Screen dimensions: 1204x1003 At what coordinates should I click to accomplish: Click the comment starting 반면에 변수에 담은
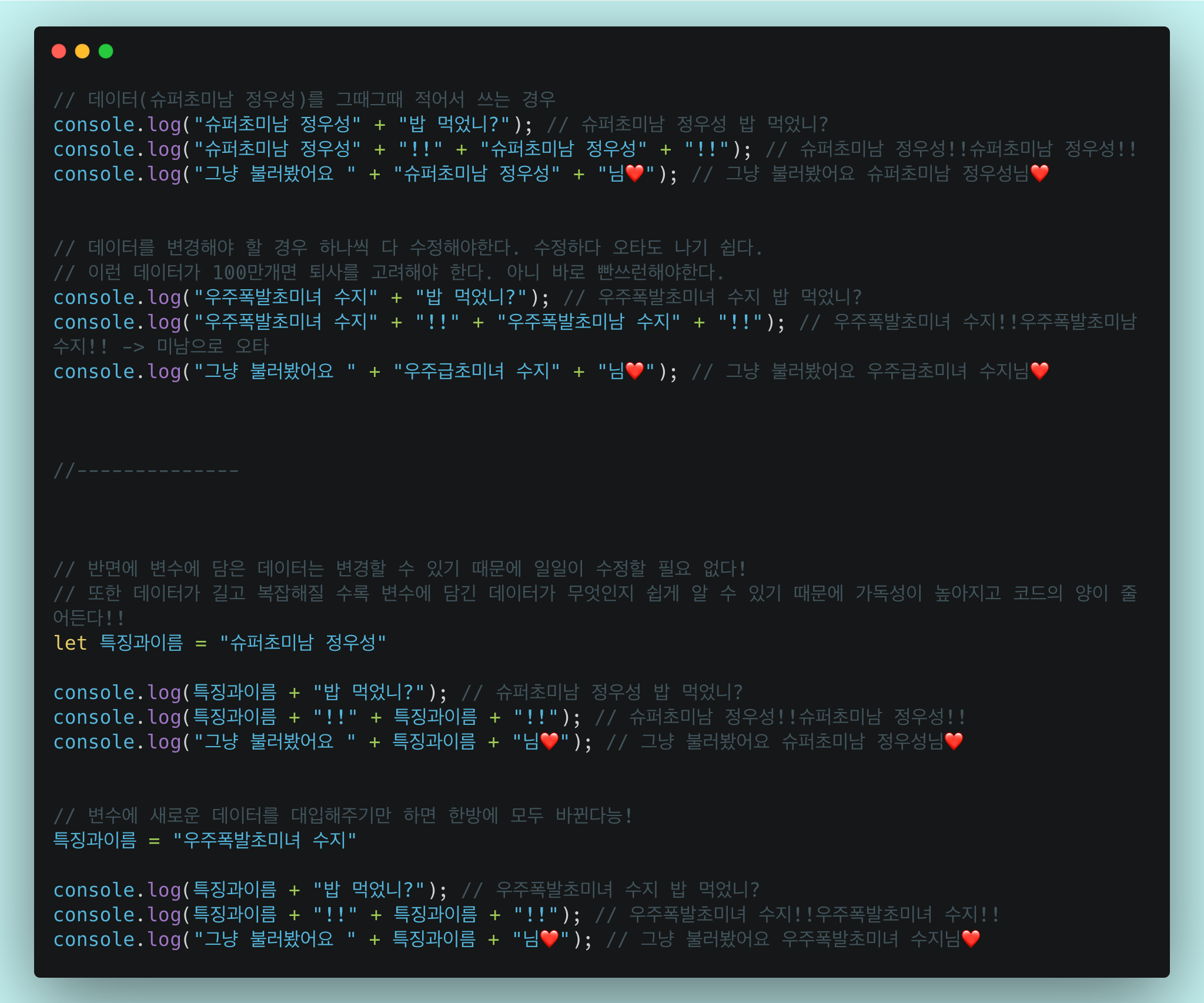(400, 569)
